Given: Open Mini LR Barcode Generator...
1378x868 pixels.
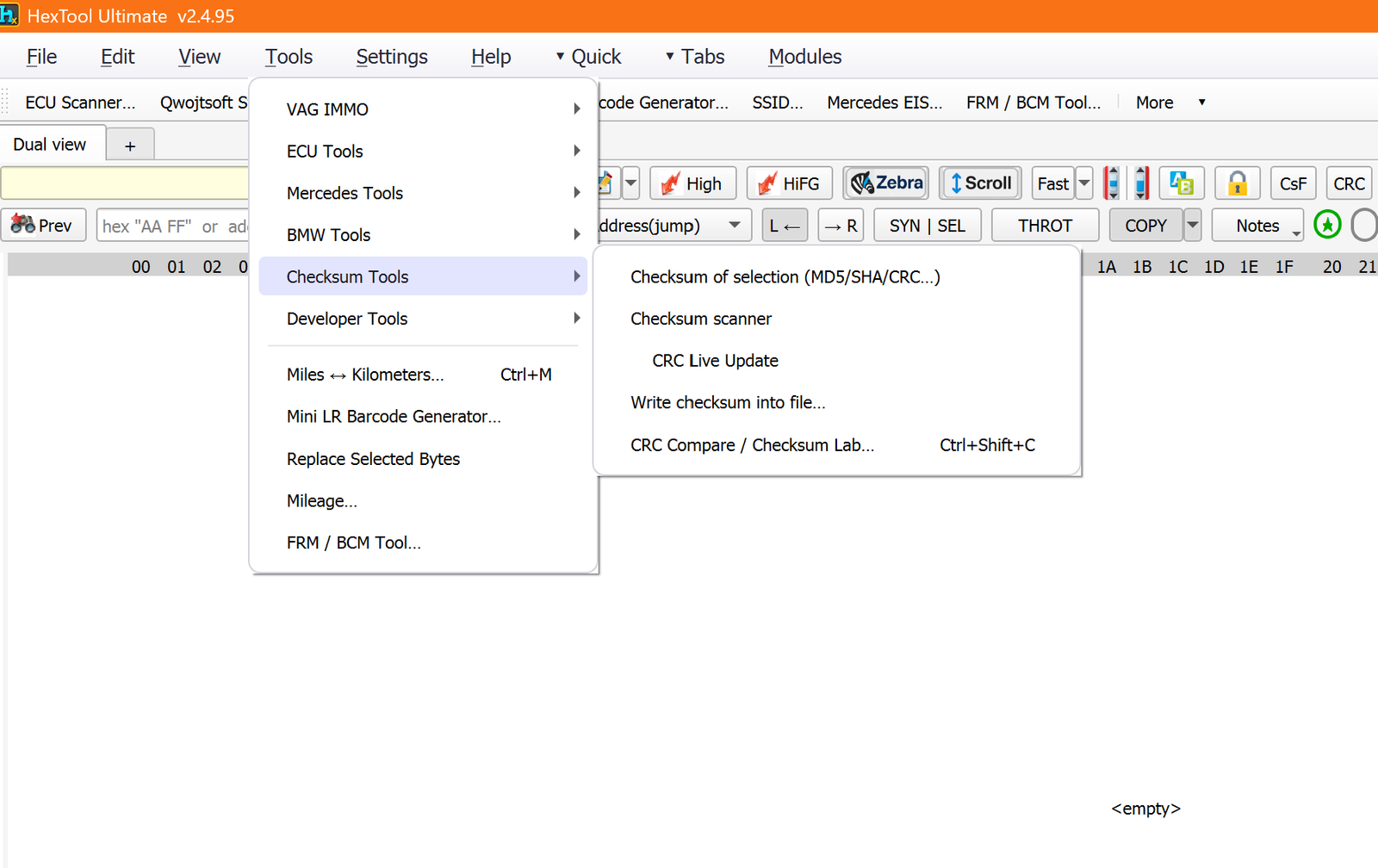Looking at the screenshot, I should pyautogui.click(x=423, y=417).
